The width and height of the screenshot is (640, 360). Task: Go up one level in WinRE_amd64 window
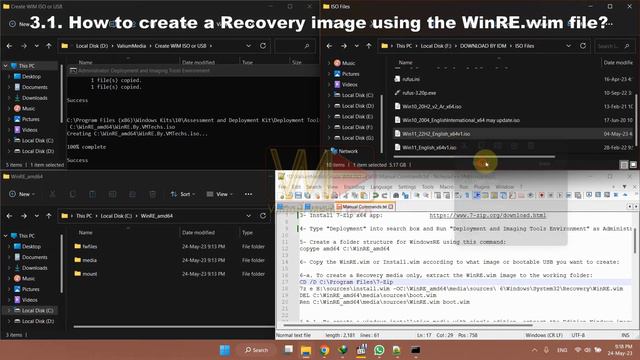point(49,216)
